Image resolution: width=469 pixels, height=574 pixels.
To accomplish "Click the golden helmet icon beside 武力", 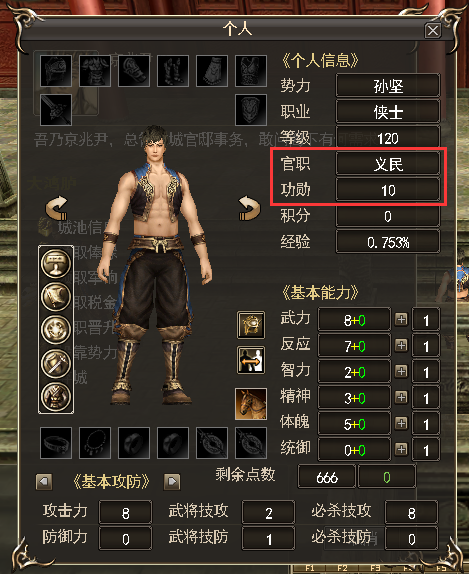I will (251, 325).
